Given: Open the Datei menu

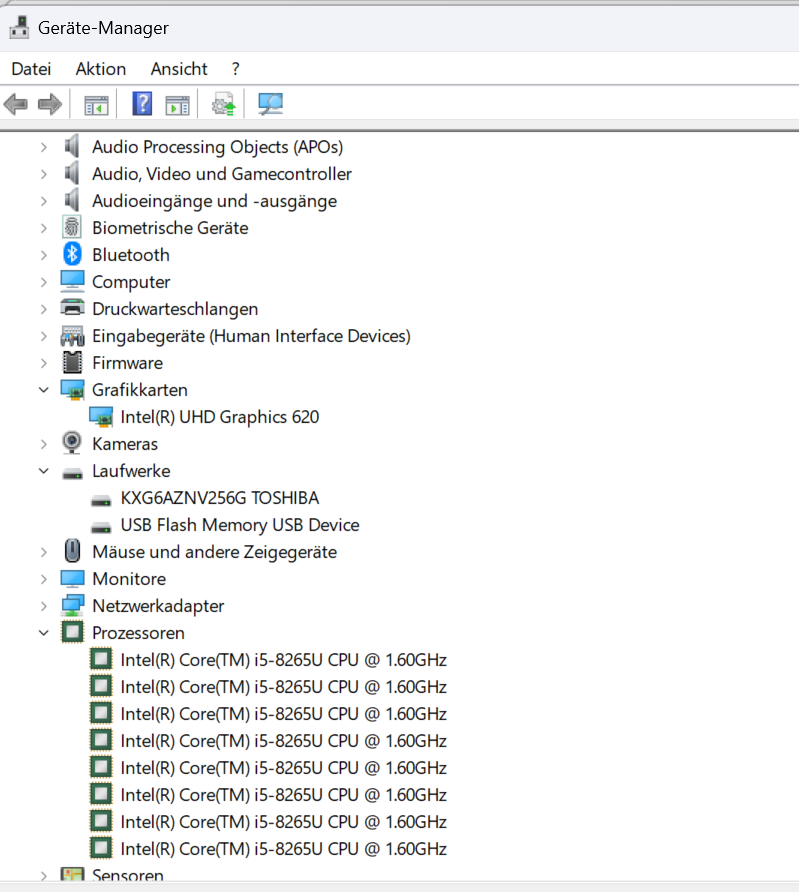Looking at the screenshot, I should 31,69.
